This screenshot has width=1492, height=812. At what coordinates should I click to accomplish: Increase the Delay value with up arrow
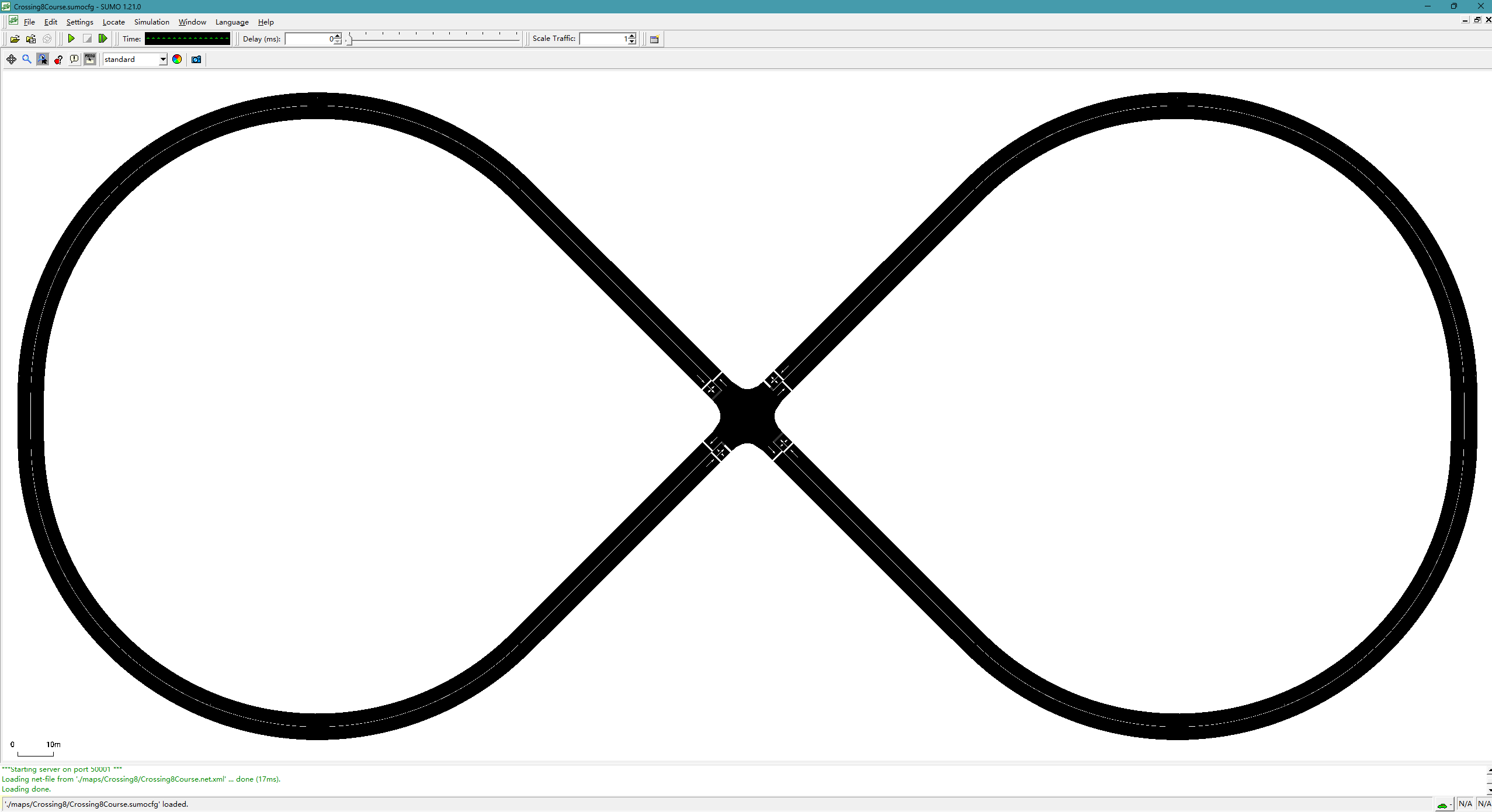pos(338,36)
